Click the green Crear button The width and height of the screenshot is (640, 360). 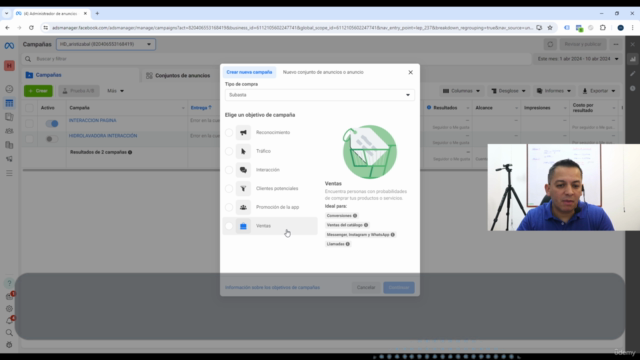[38, 91]
